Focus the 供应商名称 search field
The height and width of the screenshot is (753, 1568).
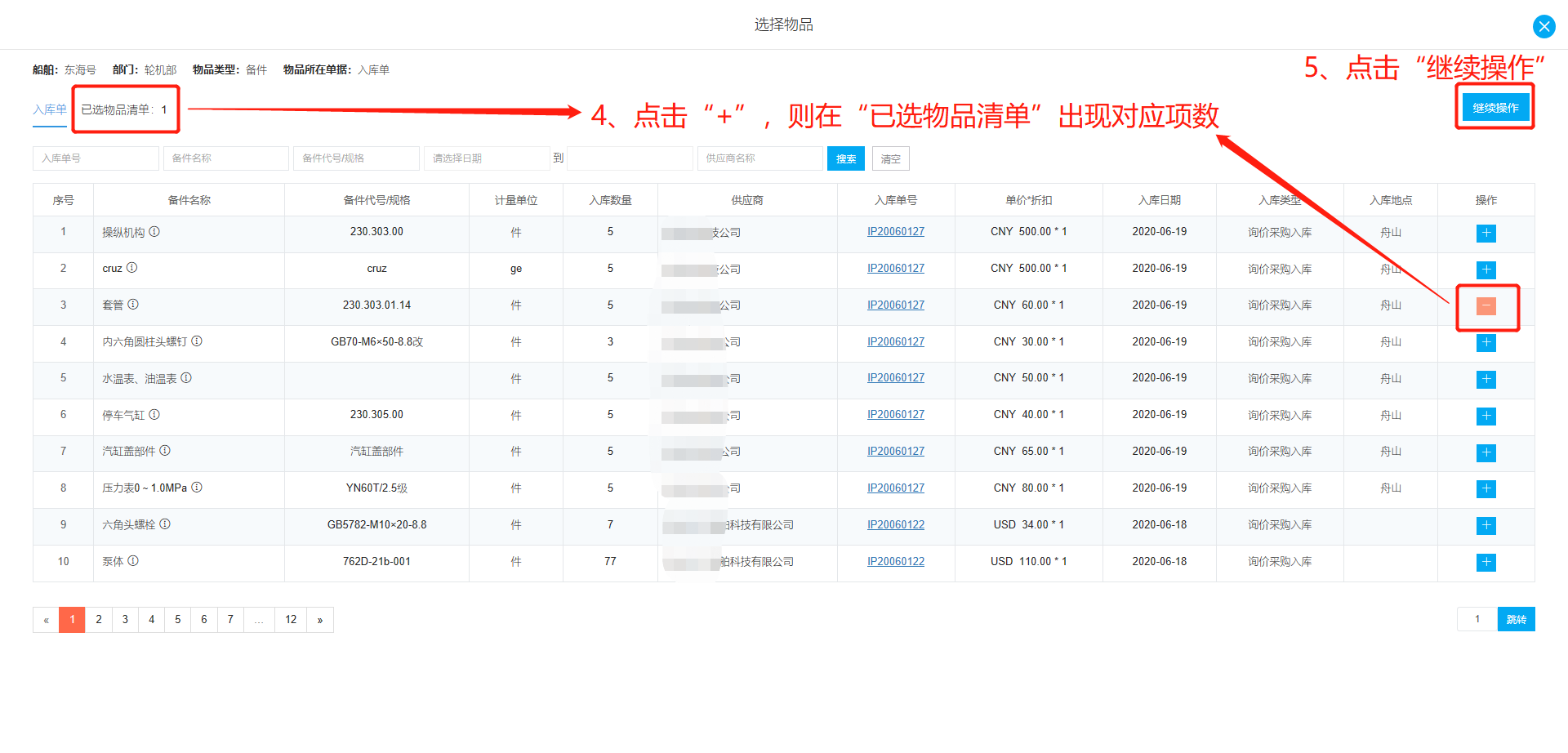[x=760, y=158]
